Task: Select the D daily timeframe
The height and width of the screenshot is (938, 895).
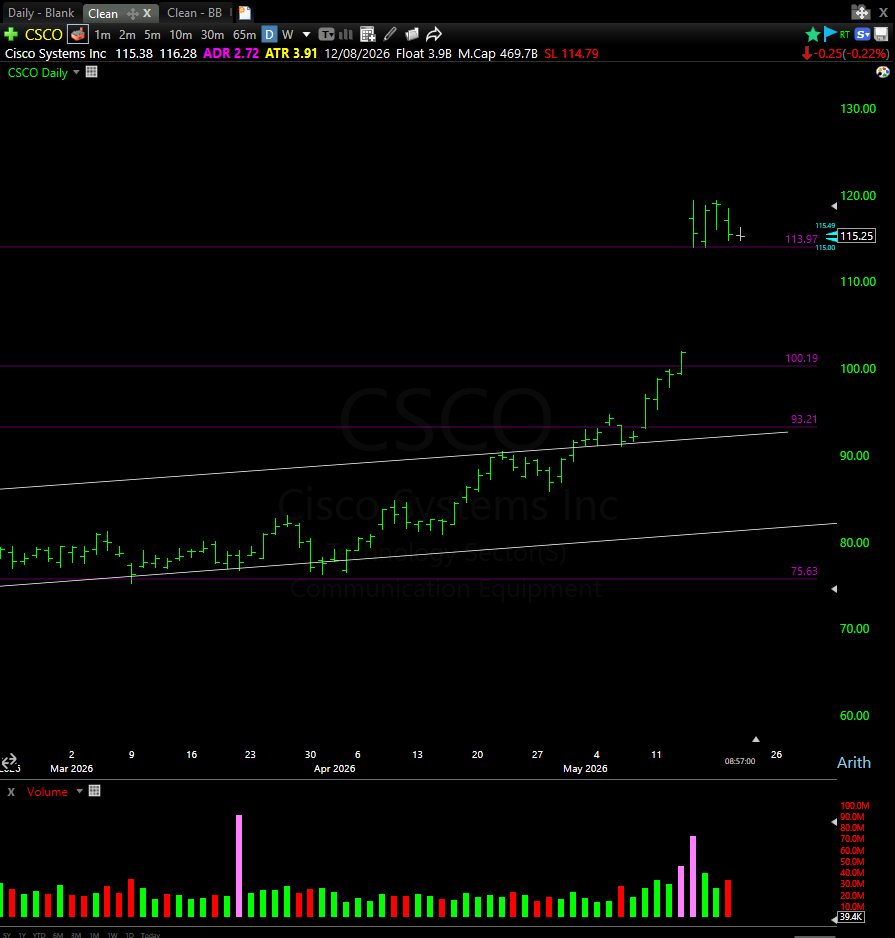Action: [269, 35]
